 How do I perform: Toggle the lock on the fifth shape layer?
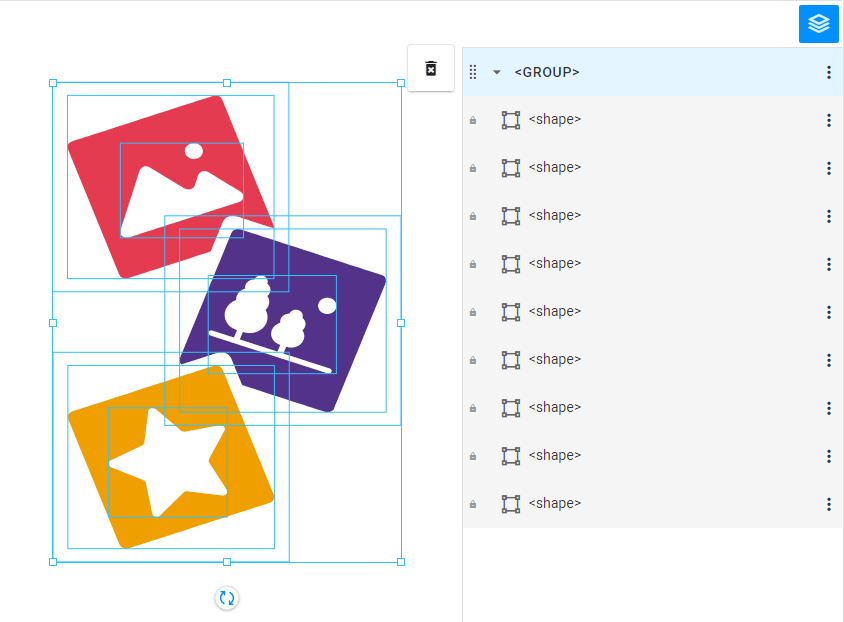point(473,312)
